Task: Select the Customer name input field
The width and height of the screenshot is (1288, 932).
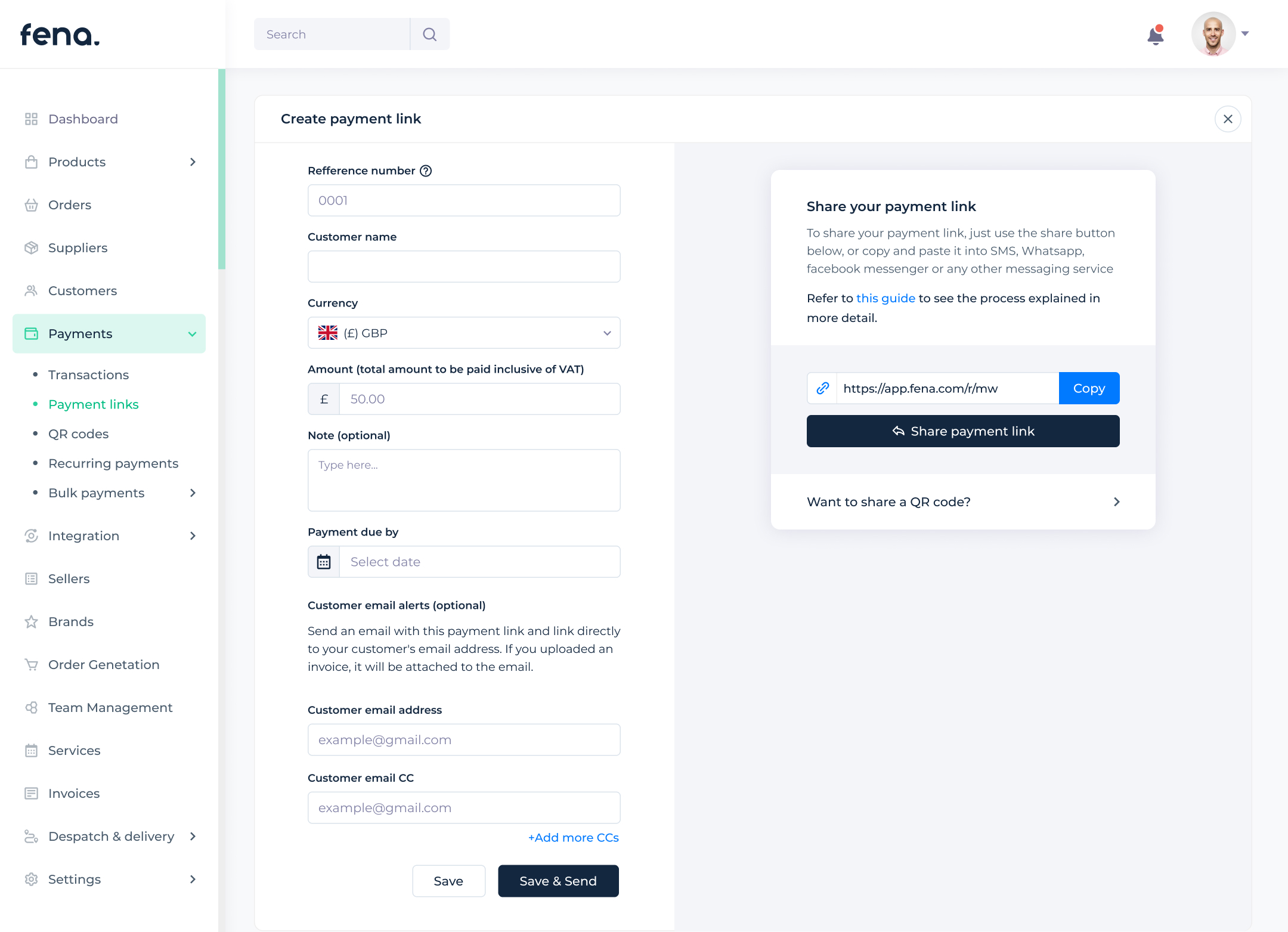Action: (463, 266)
